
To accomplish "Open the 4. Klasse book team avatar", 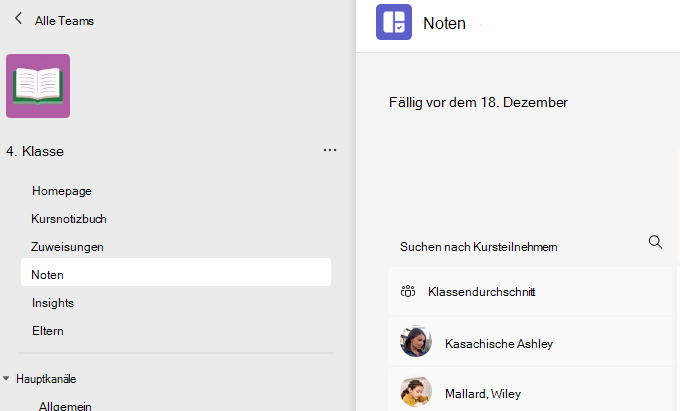I will (x=38, y=86).
